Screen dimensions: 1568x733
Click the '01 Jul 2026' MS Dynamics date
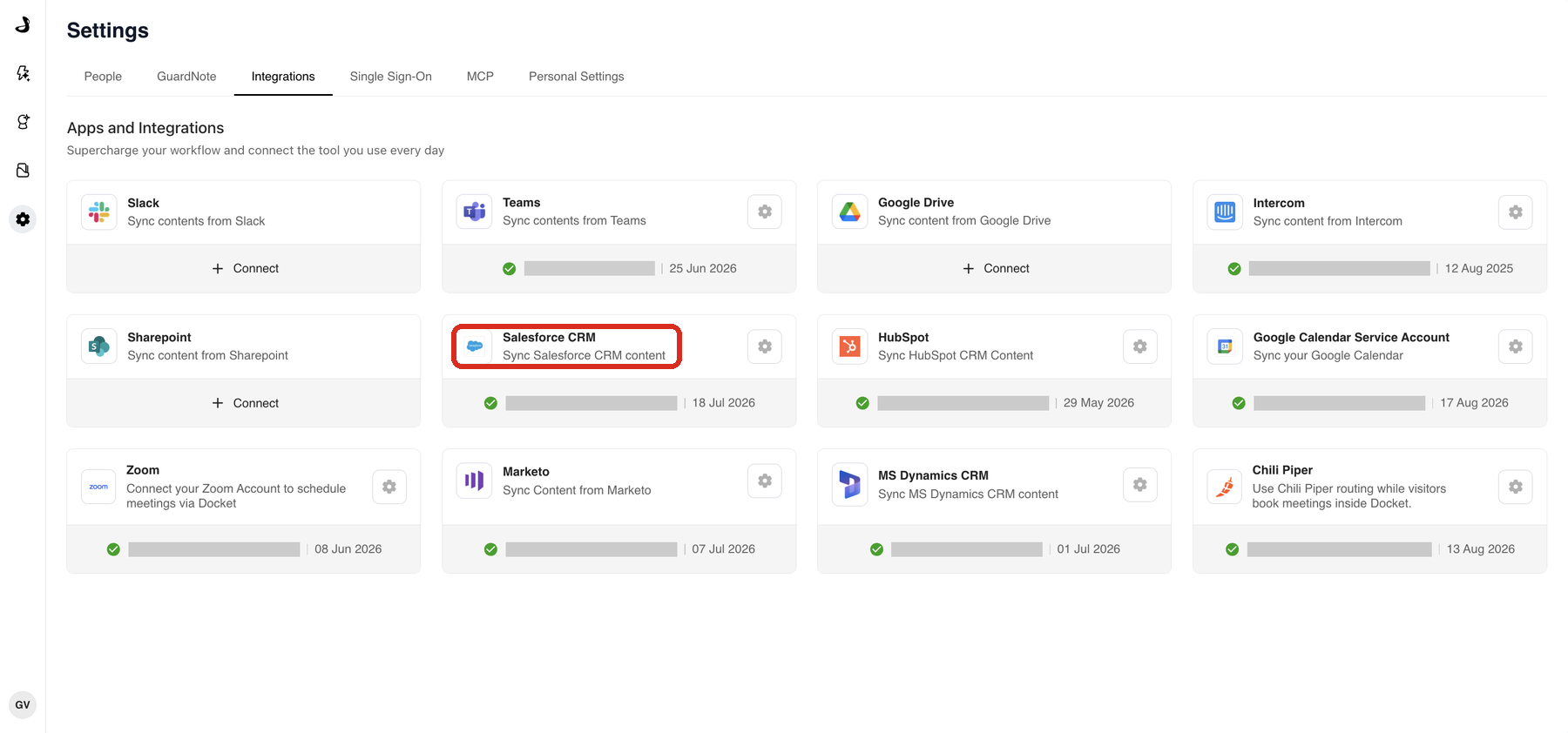tap(1089, 548)
